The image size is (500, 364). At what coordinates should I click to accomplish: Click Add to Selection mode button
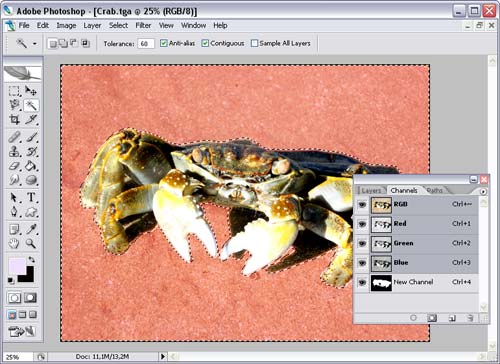(63, 44)
